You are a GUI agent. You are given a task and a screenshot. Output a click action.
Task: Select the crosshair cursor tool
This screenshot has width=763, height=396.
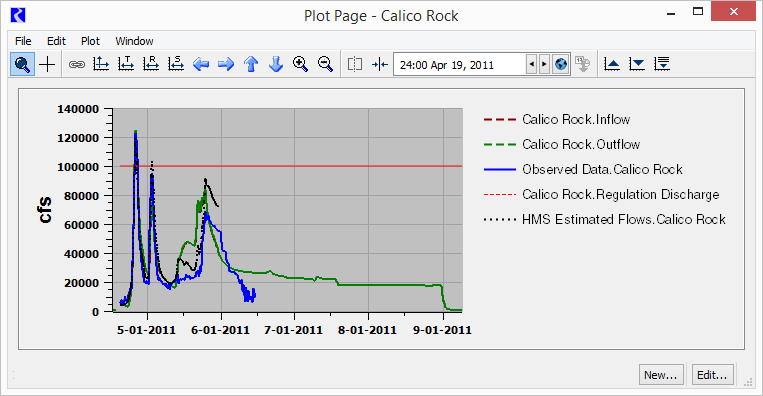pyautogui.click(x=47, y=64)
